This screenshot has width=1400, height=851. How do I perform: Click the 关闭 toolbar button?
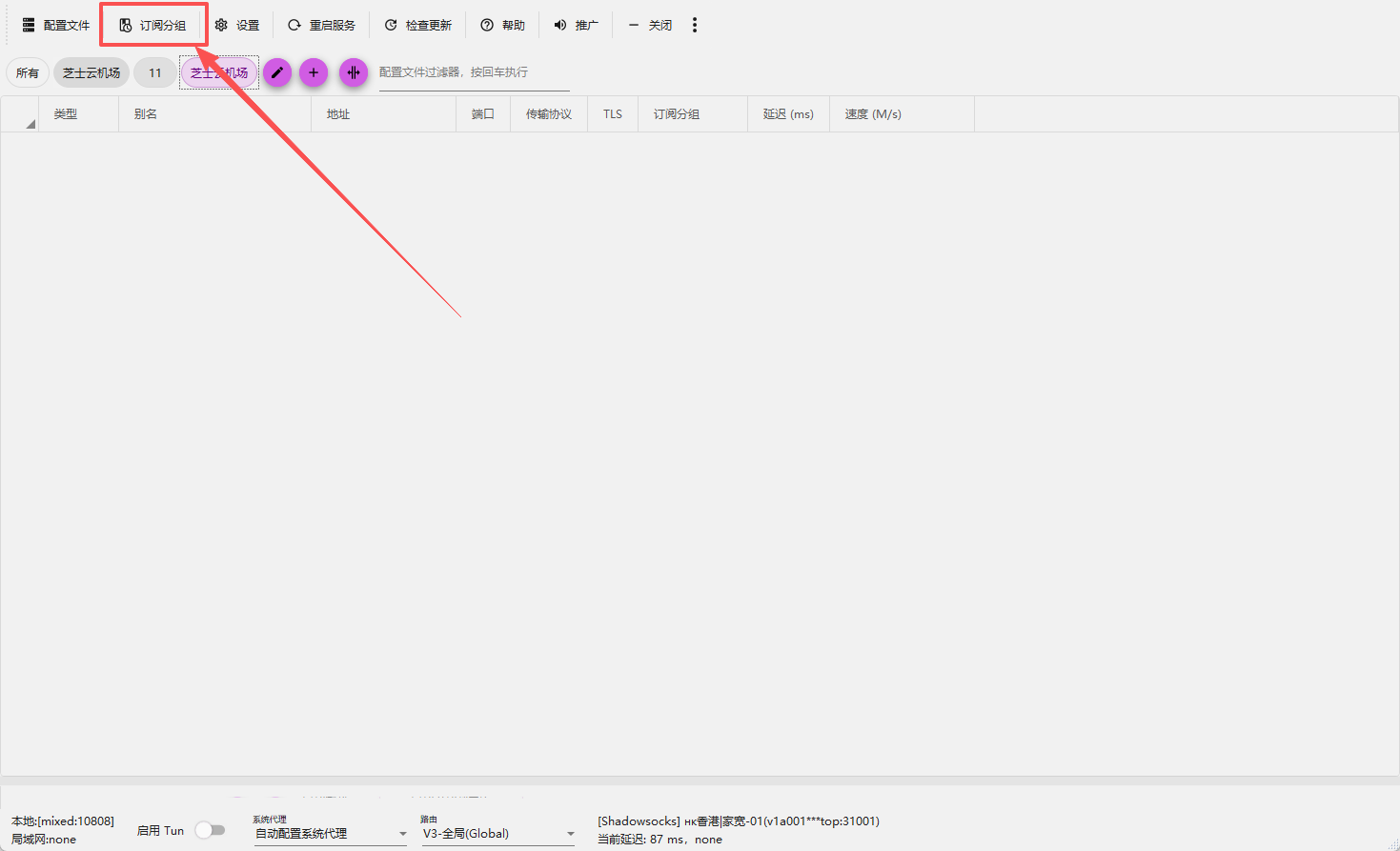(x=650, y=26)
